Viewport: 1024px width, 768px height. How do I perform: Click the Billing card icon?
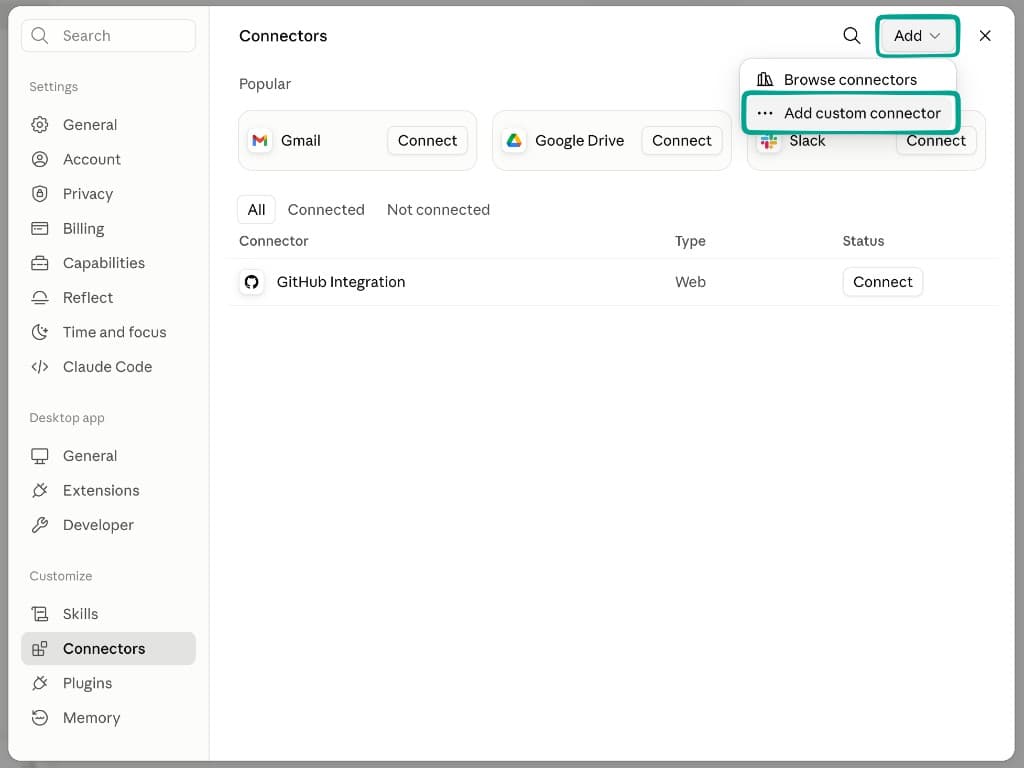point(40,229)
